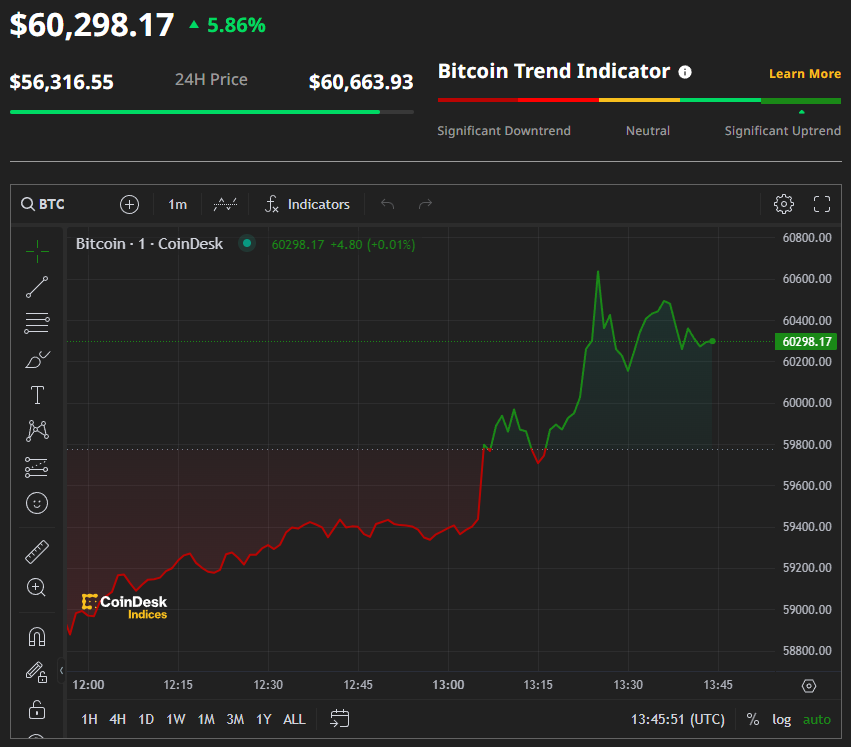Select the 3M time range
851x747 pixels.
coord(235,719)
